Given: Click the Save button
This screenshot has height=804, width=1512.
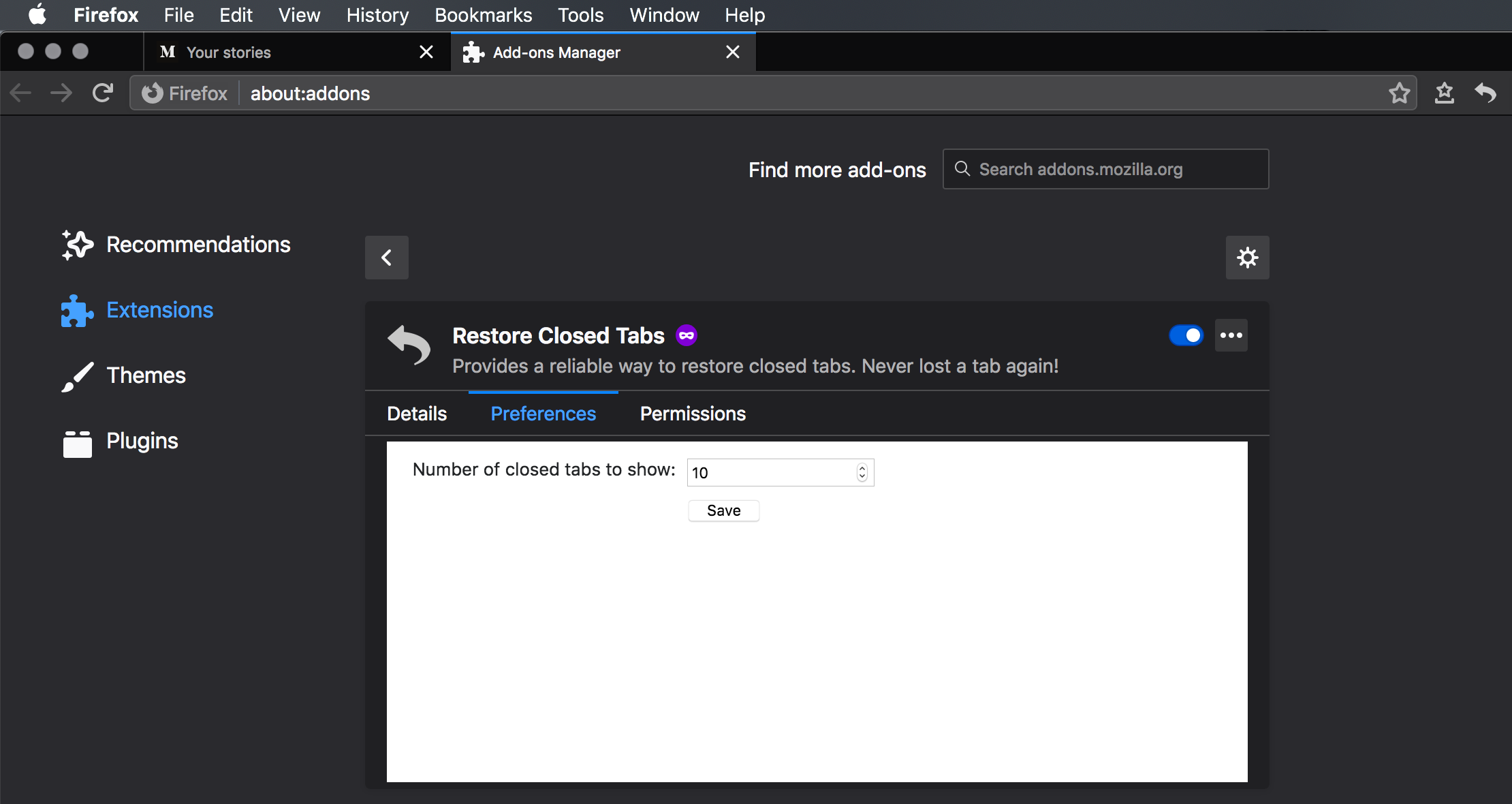Looking at the screenshot, I should (723, 510).
